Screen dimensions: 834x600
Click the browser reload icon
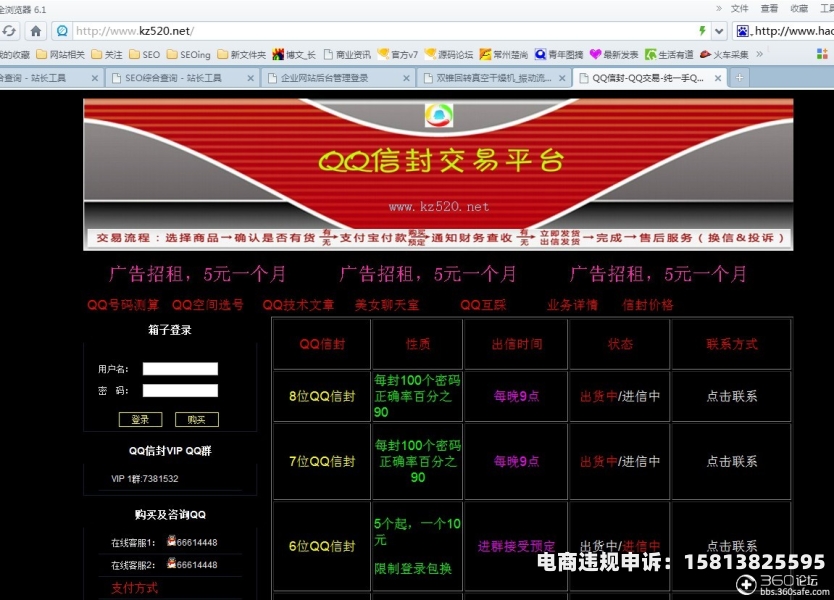click(x=9, y=31)
